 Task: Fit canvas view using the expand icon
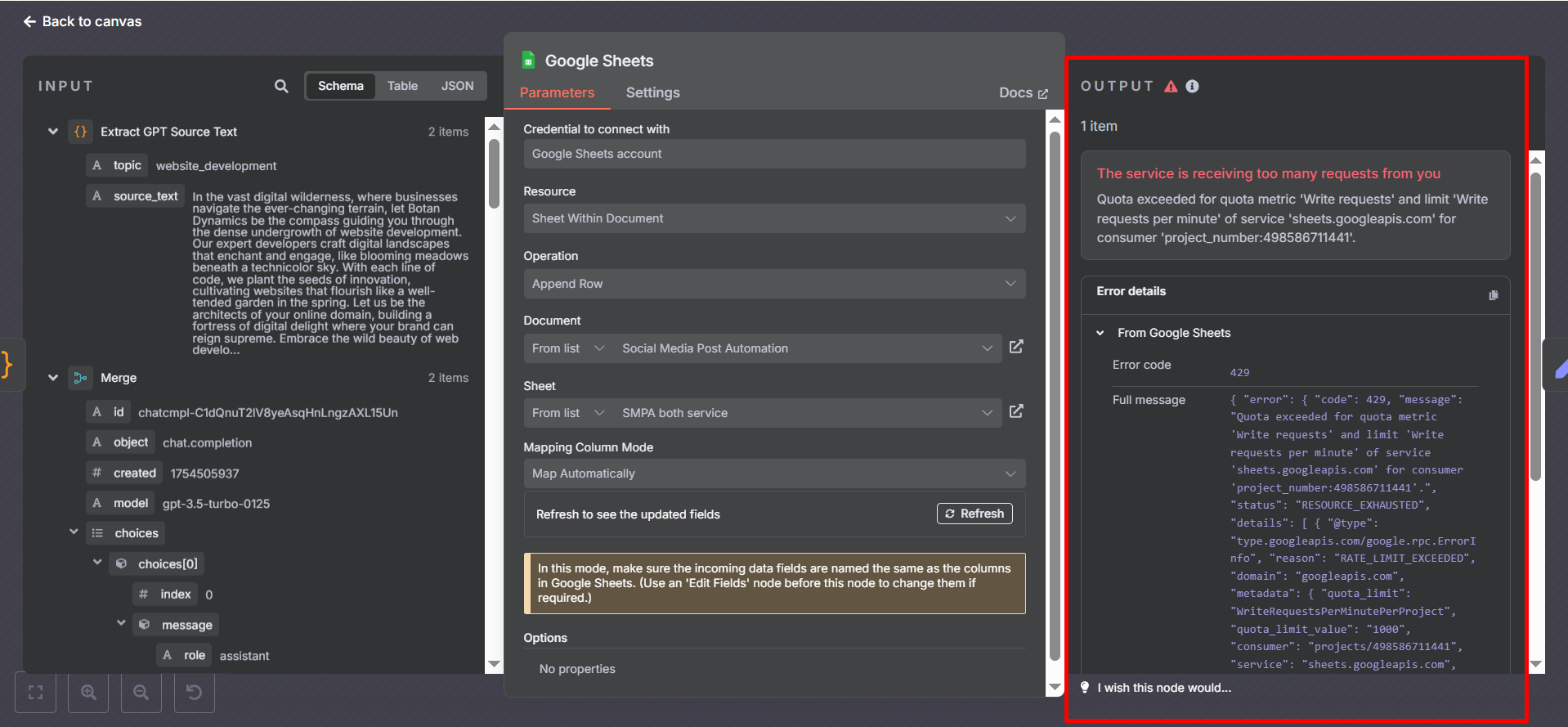[36, 693]
